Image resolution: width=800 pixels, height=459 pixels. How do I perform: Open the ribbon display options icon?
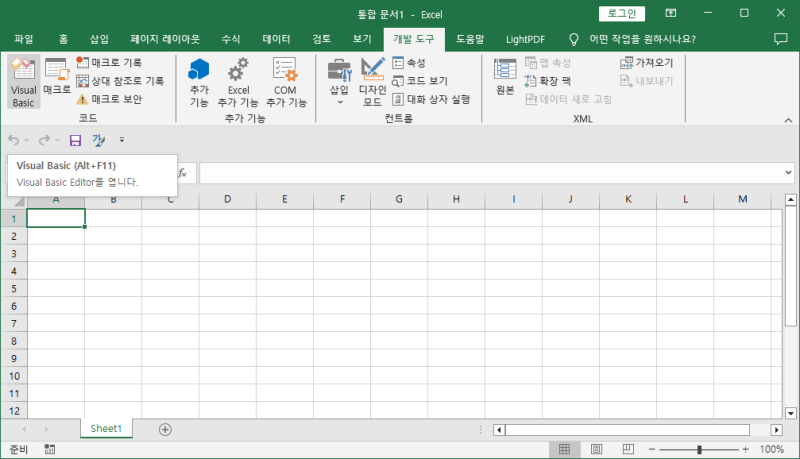[671, 13]
